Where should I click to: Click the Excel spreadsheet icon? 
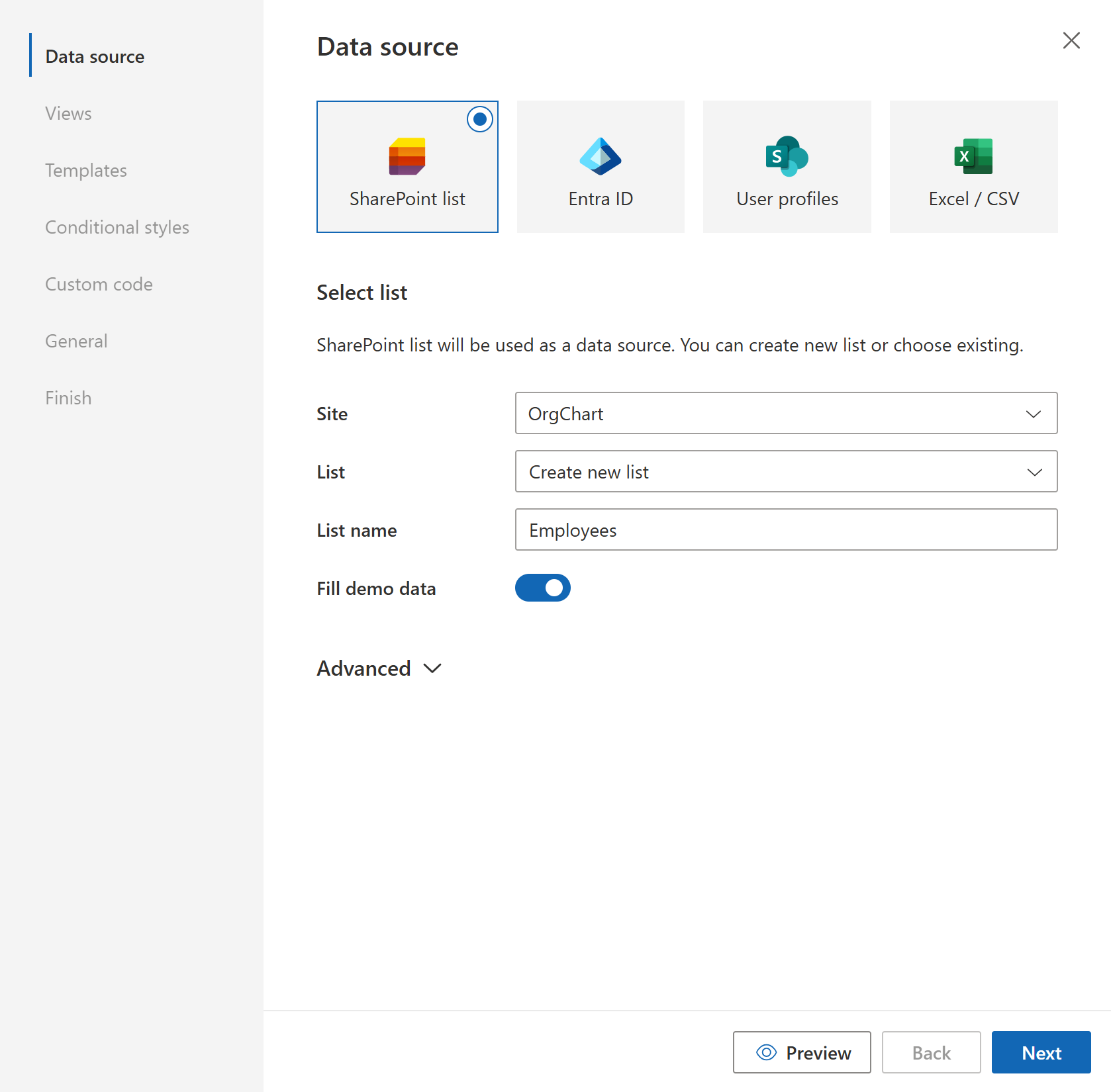pyautogui.click(x=973, y=156)
